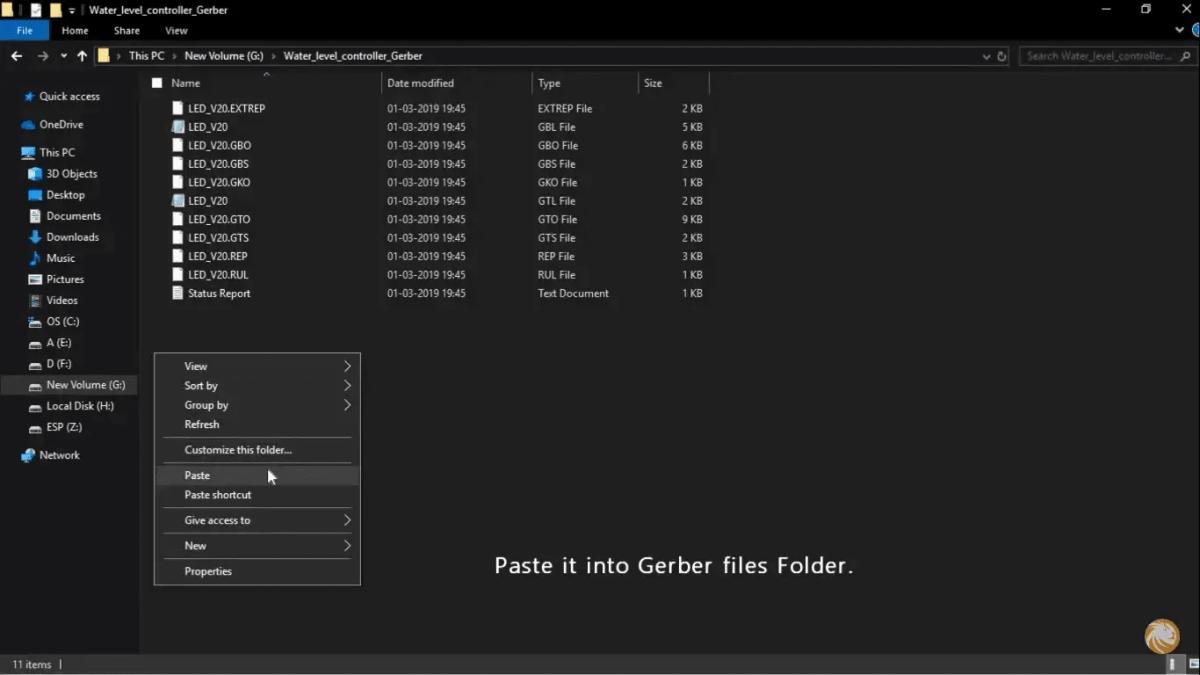The image size is (1200, 675).
Task: Open the address bar history dropdown
Action: tap(987, 56)
